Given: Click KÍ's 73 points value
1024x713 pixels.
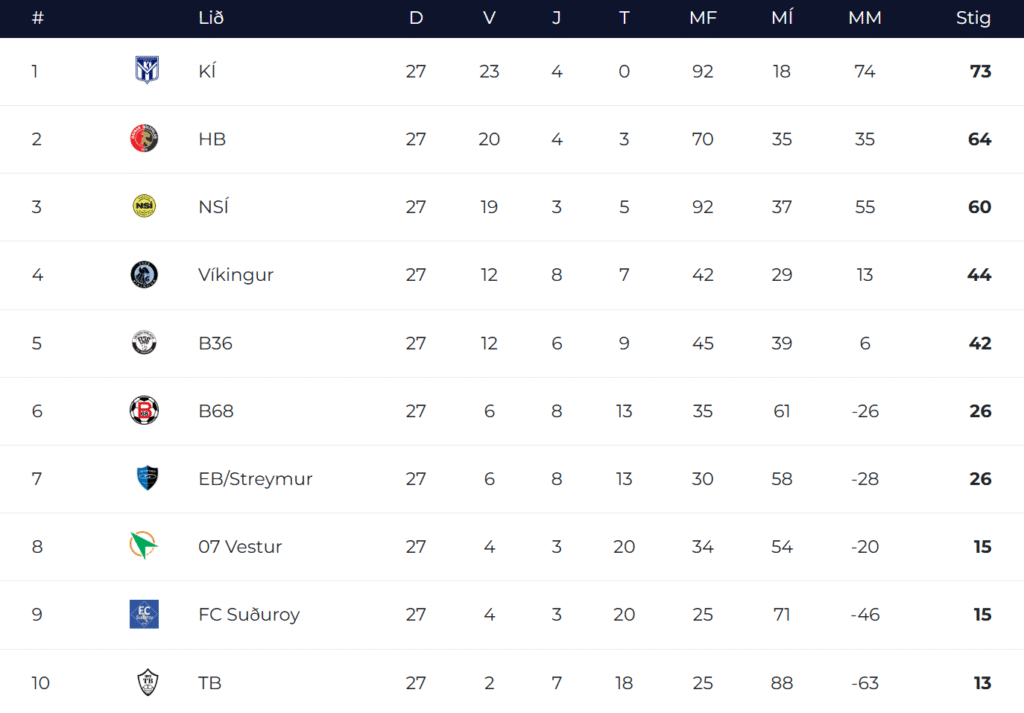Looking at the screenshot, I should point(980,71).
